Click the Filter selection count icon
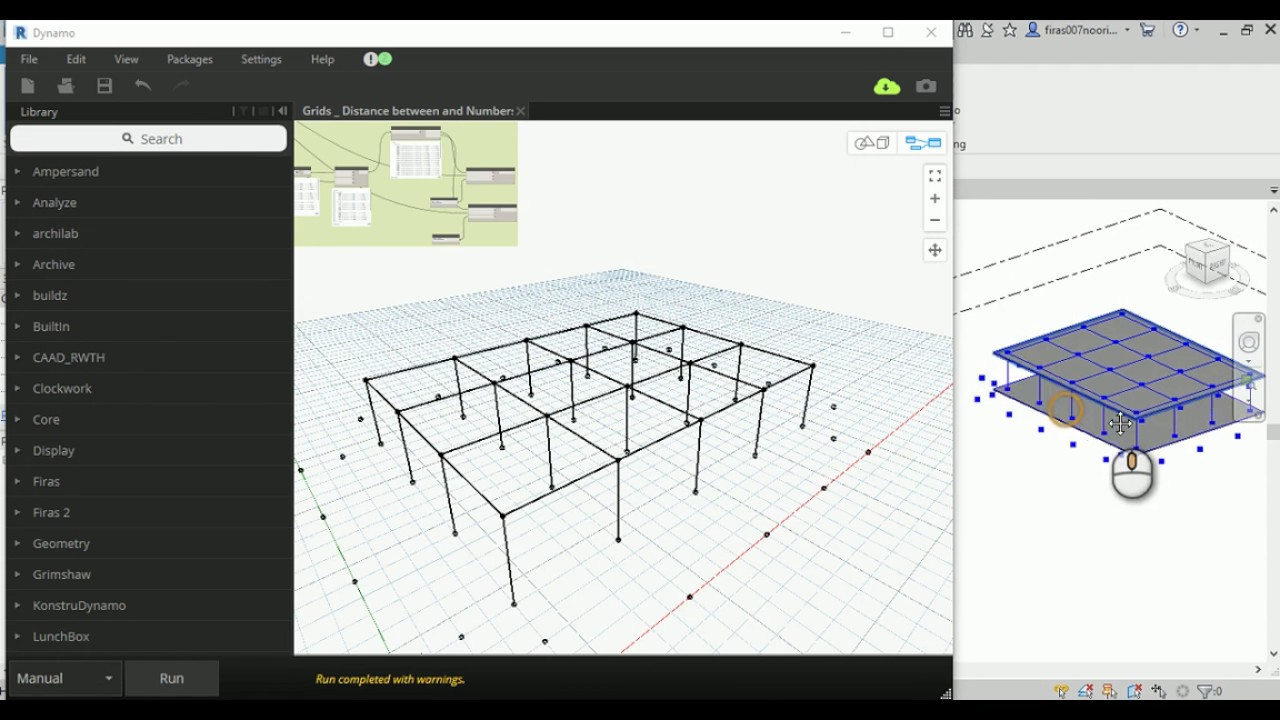Screen dimensions: 1280x720 [1210, 691]
